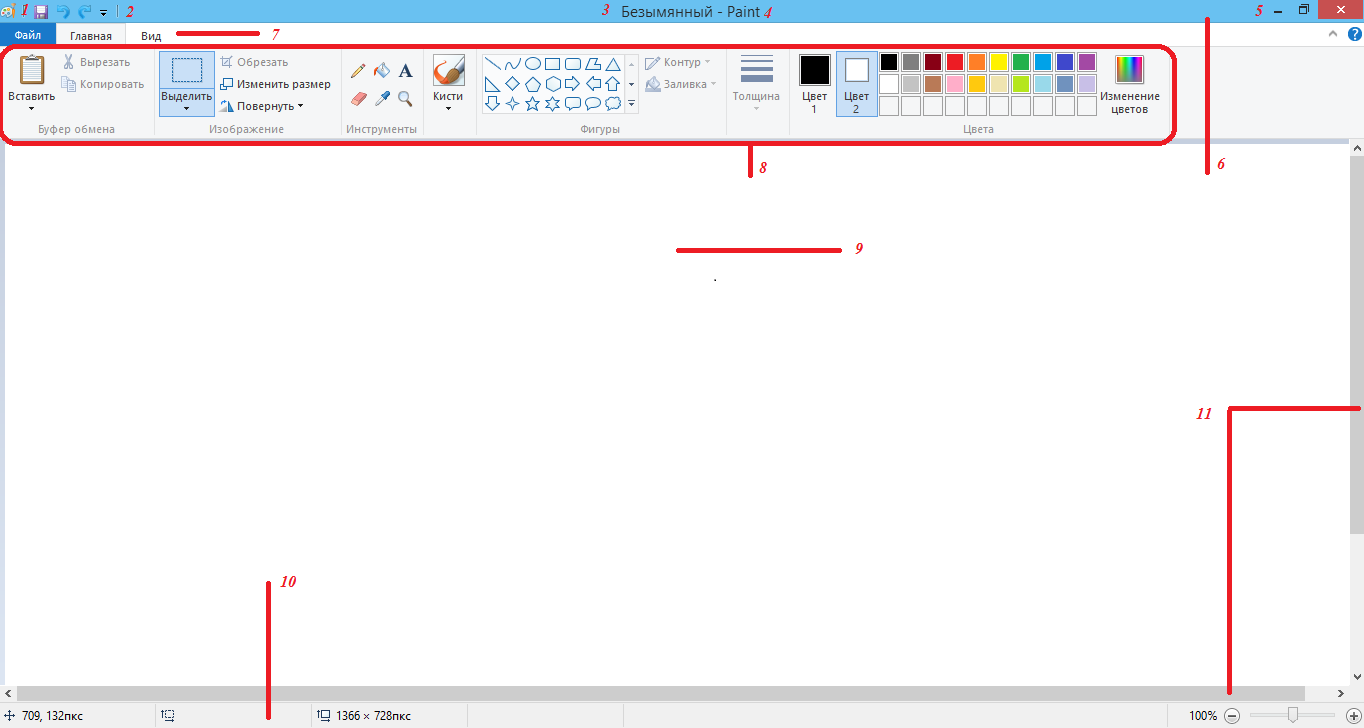Select the Magnifier tool
The image size is (1364, 728).
pos(405,98)
